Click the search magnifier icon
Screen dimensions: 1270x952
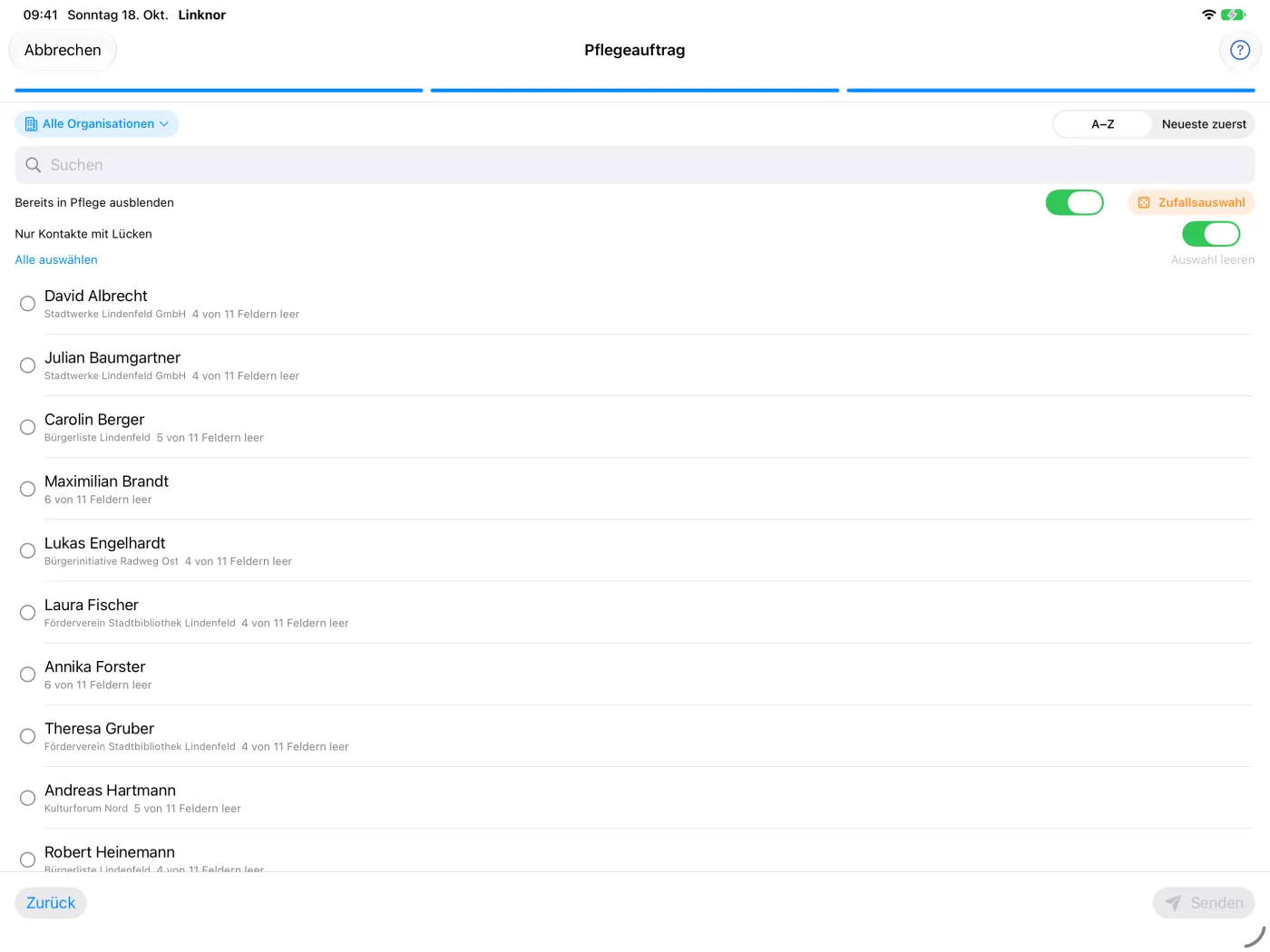[34, 165]
